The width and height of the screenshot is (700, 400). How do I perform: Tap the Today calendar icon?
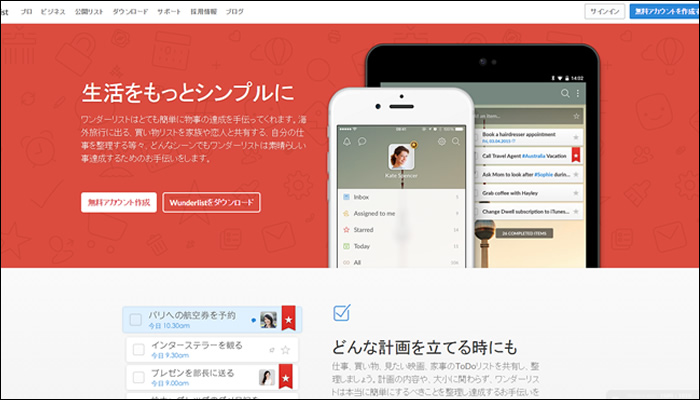pyautogui.click(x=346, y=246)
